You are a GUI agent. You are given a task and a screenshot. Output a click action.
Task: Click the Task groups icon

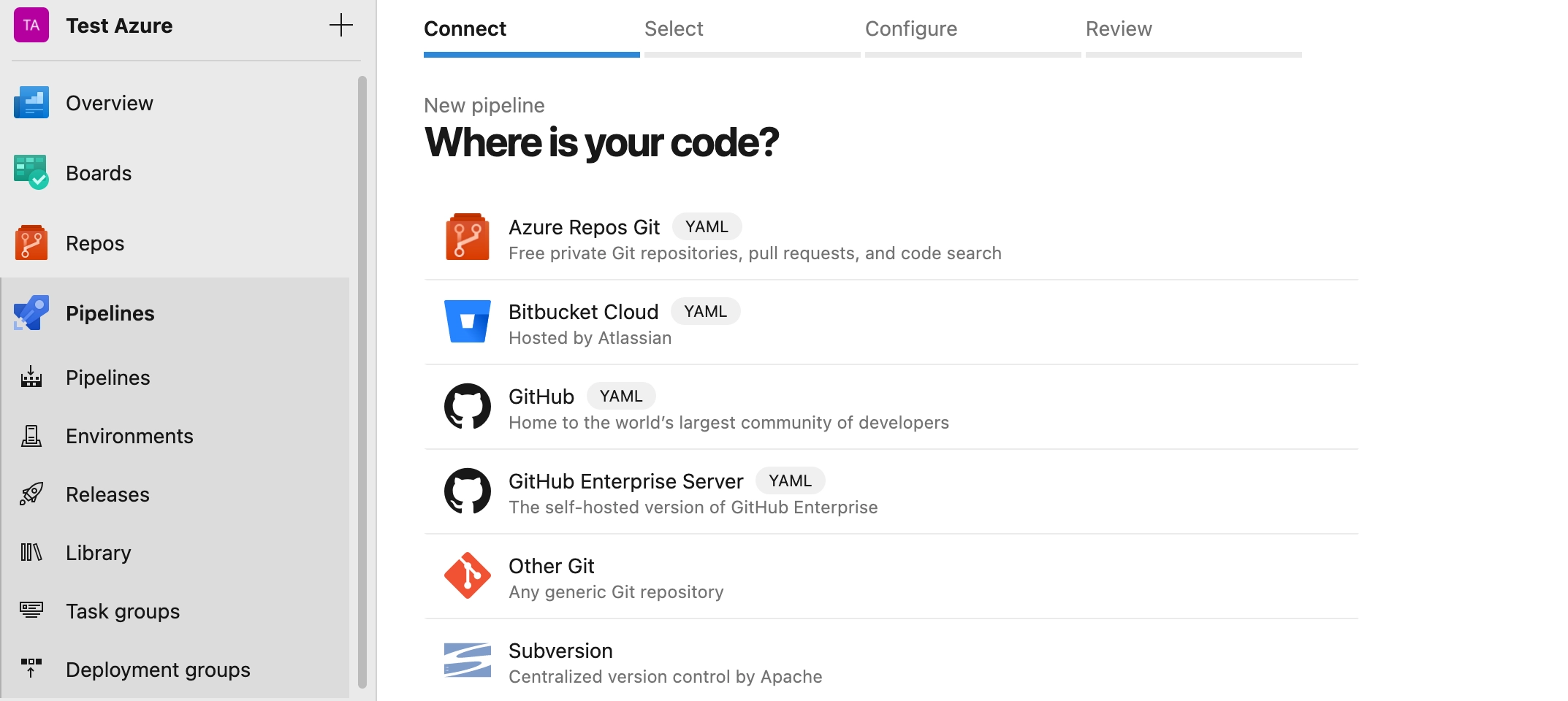(x=31, y=610)
